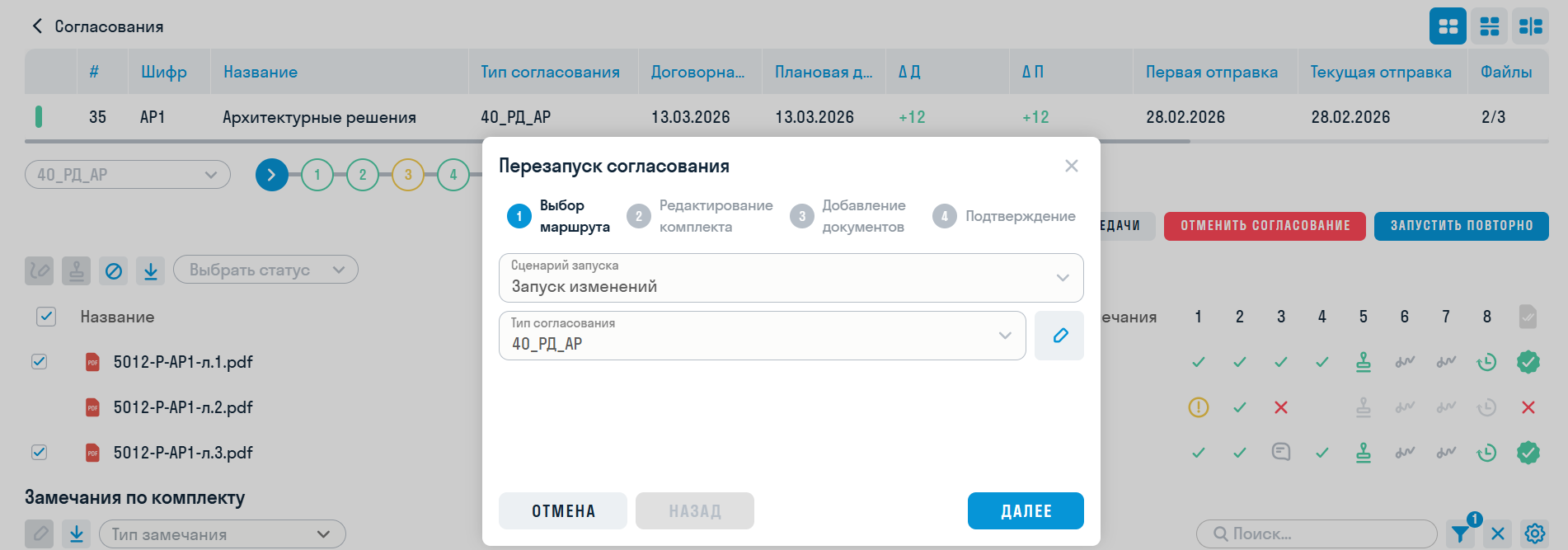Open the Тип согласования dropdown in dialog
The image size is (1568, 550).
pyautogui.click(x=763, y=336)
